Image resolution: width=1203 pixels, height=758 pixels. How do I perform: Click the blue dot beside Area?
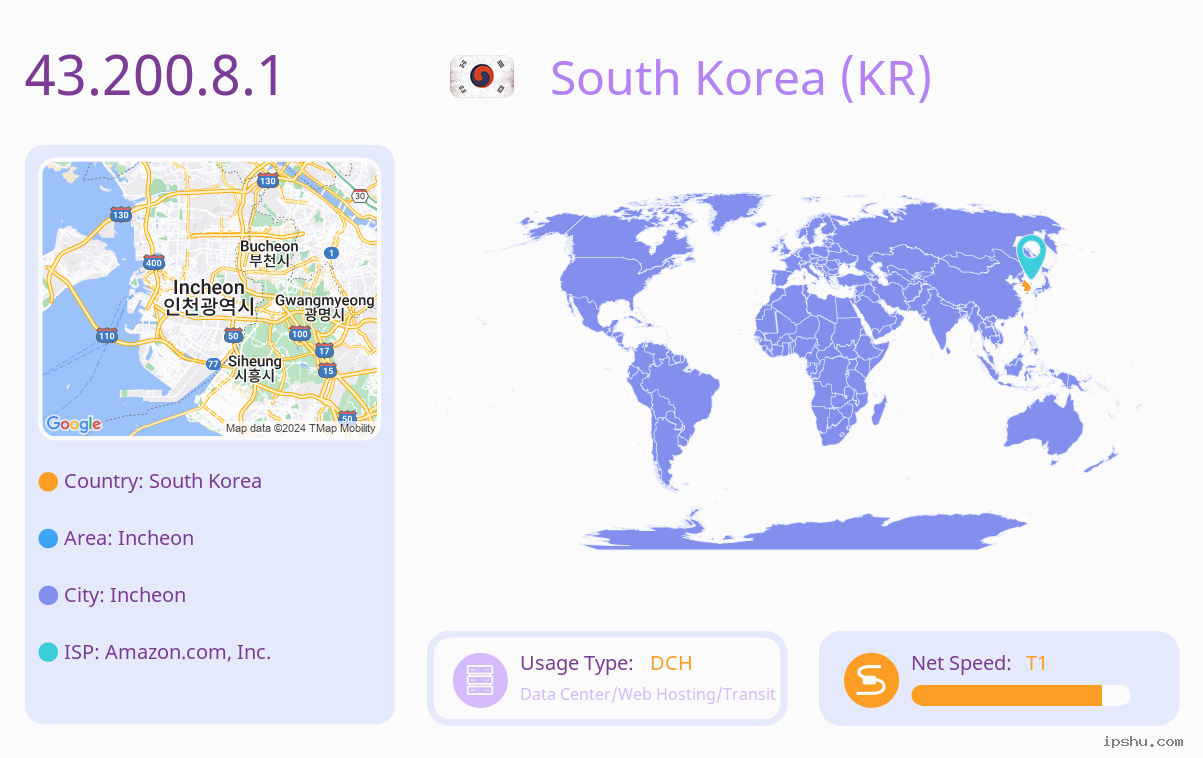coord(48,538)
